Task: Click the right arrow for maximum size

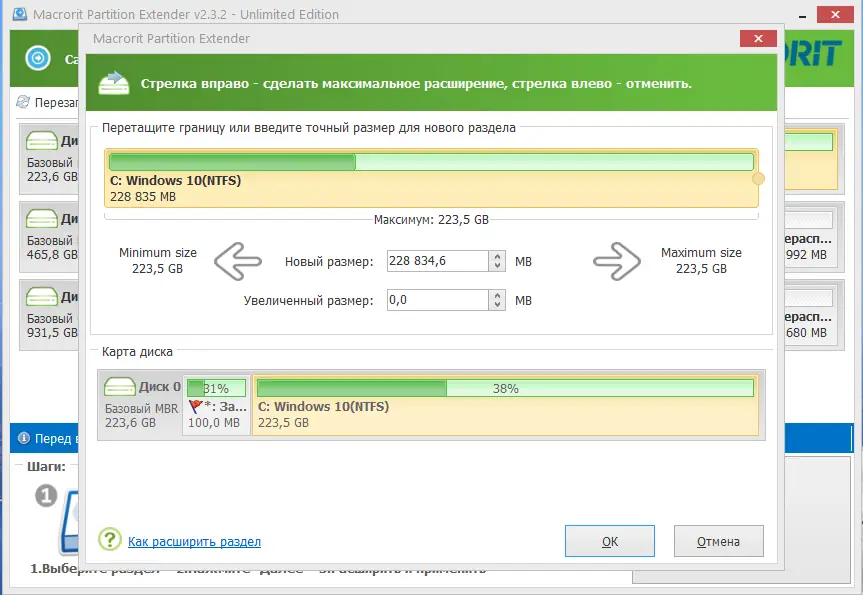Action: click(616, 261)
